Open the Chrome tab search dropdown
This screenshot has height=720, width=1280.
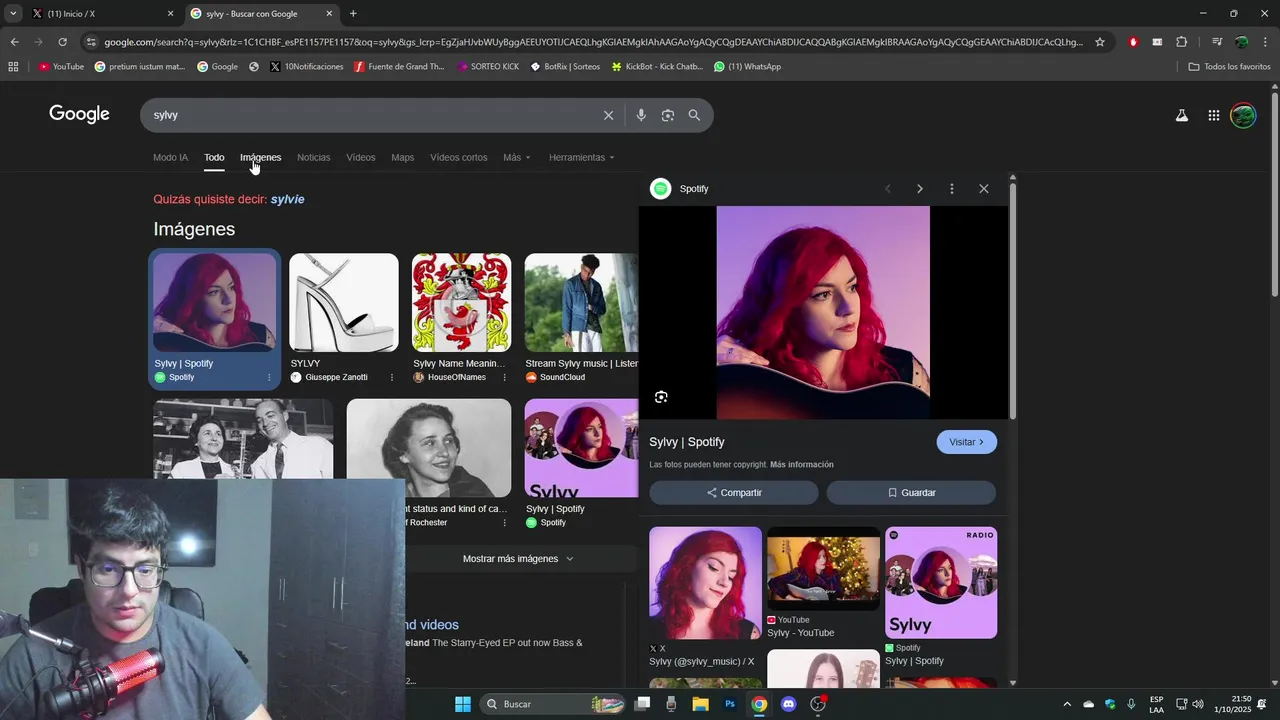pyautogui.click(x=13, y=14)
